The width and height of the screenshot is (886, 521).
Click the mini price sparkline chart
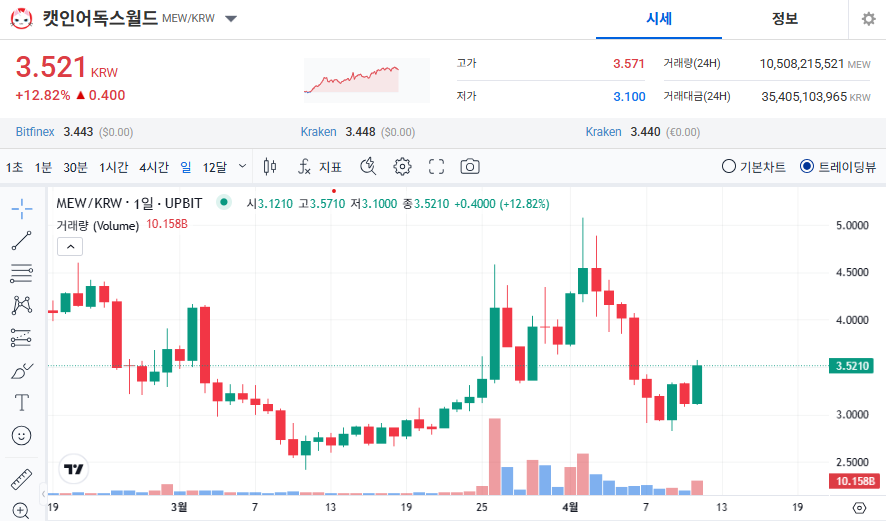click(367, 80)
